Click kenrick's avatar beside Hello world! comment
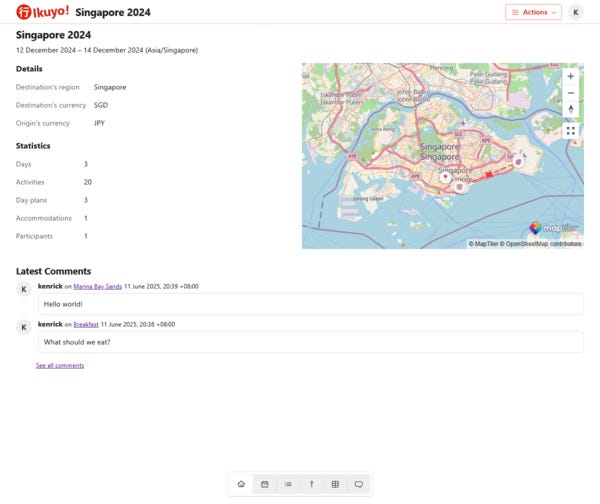The width and height of the screenshot is (600, 504). (x=24, y=289)
